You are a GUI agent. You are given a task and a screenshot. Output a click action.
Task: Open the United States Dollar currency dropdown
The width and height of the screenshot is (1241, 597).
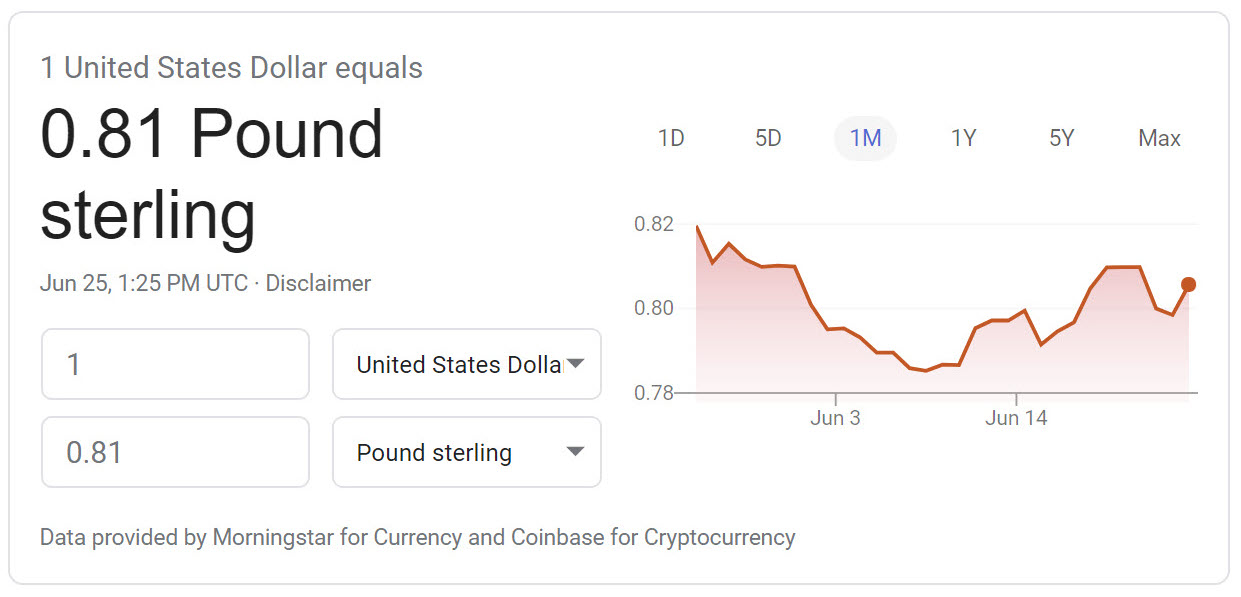(466, 364)
